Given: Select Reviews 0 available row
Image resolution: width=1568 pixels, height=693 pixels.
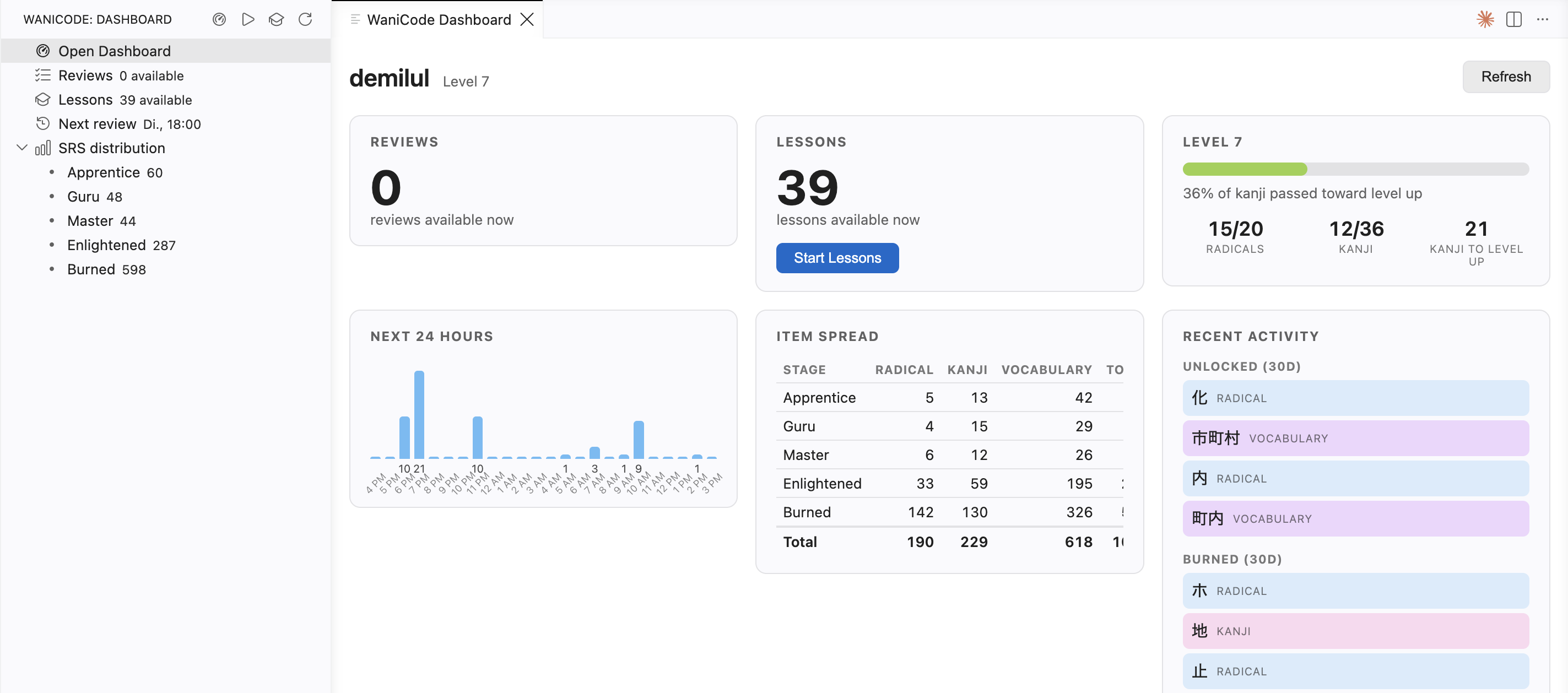Looking at the screenshot, I should click(x=166, y=75).
